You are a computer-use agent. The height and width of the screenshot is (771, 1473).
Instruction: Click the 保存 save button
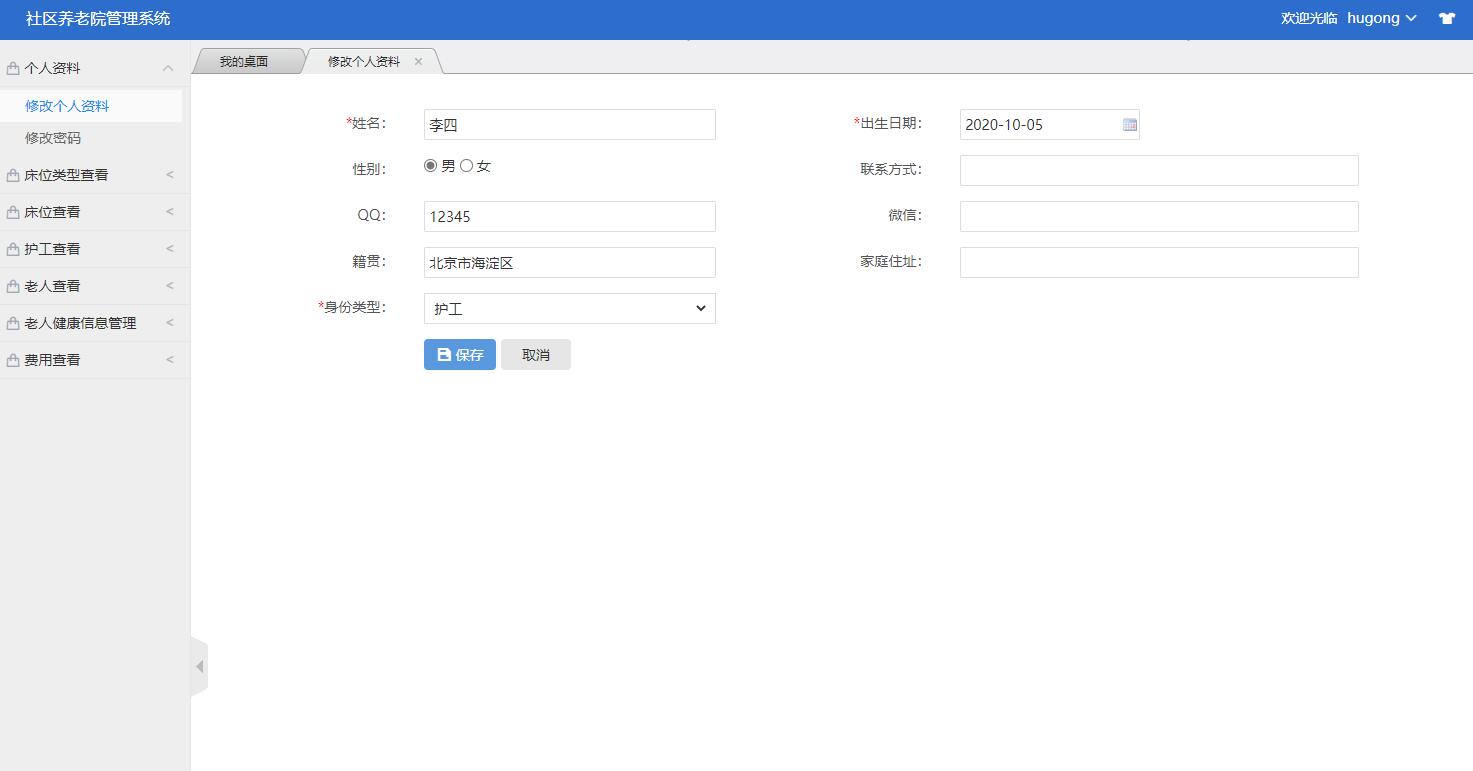point(460,355)
